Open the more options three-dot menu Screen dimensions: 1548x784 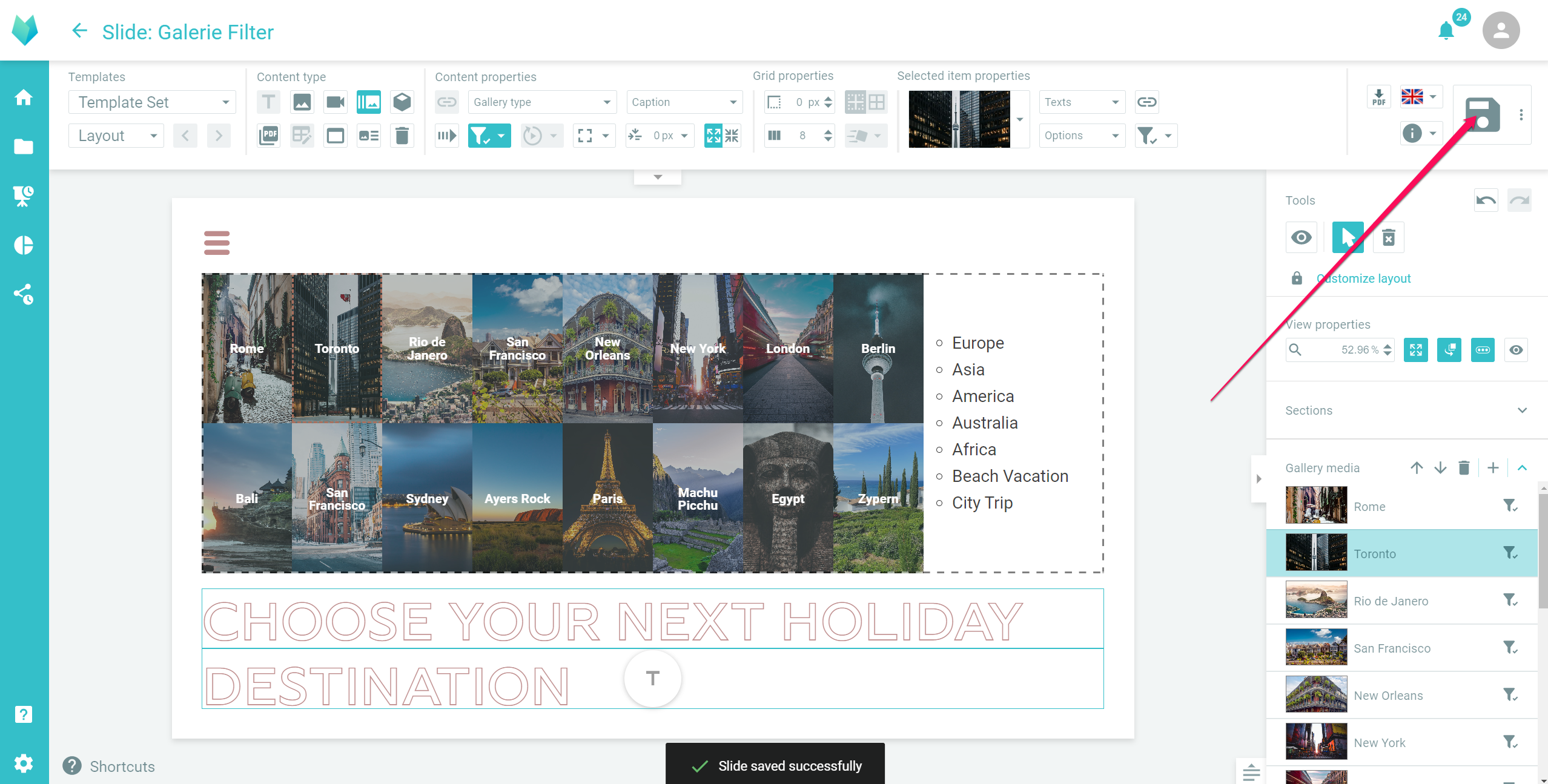pos(1521,114)
